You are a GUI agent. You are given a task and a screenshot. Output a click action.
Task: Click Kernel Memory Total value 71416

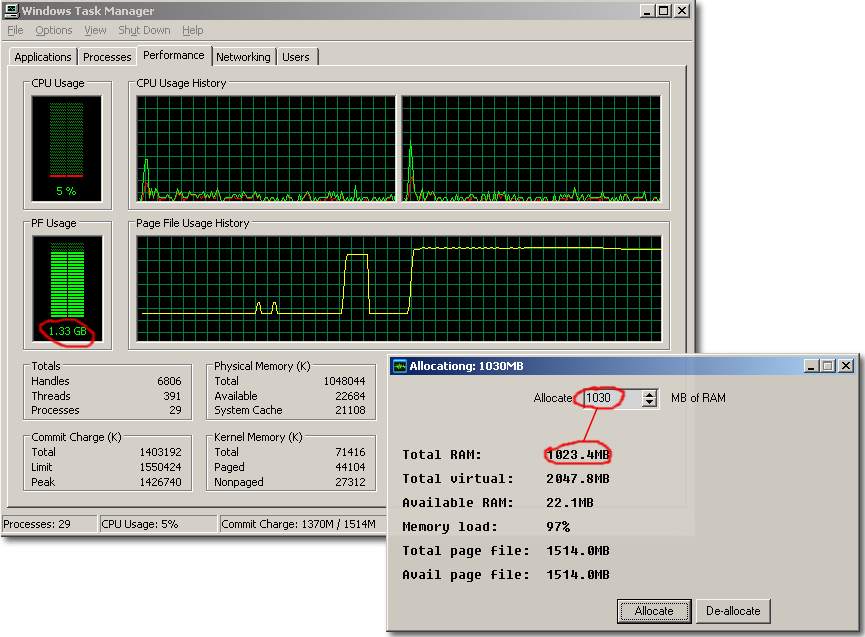click(x=350, y=452)
